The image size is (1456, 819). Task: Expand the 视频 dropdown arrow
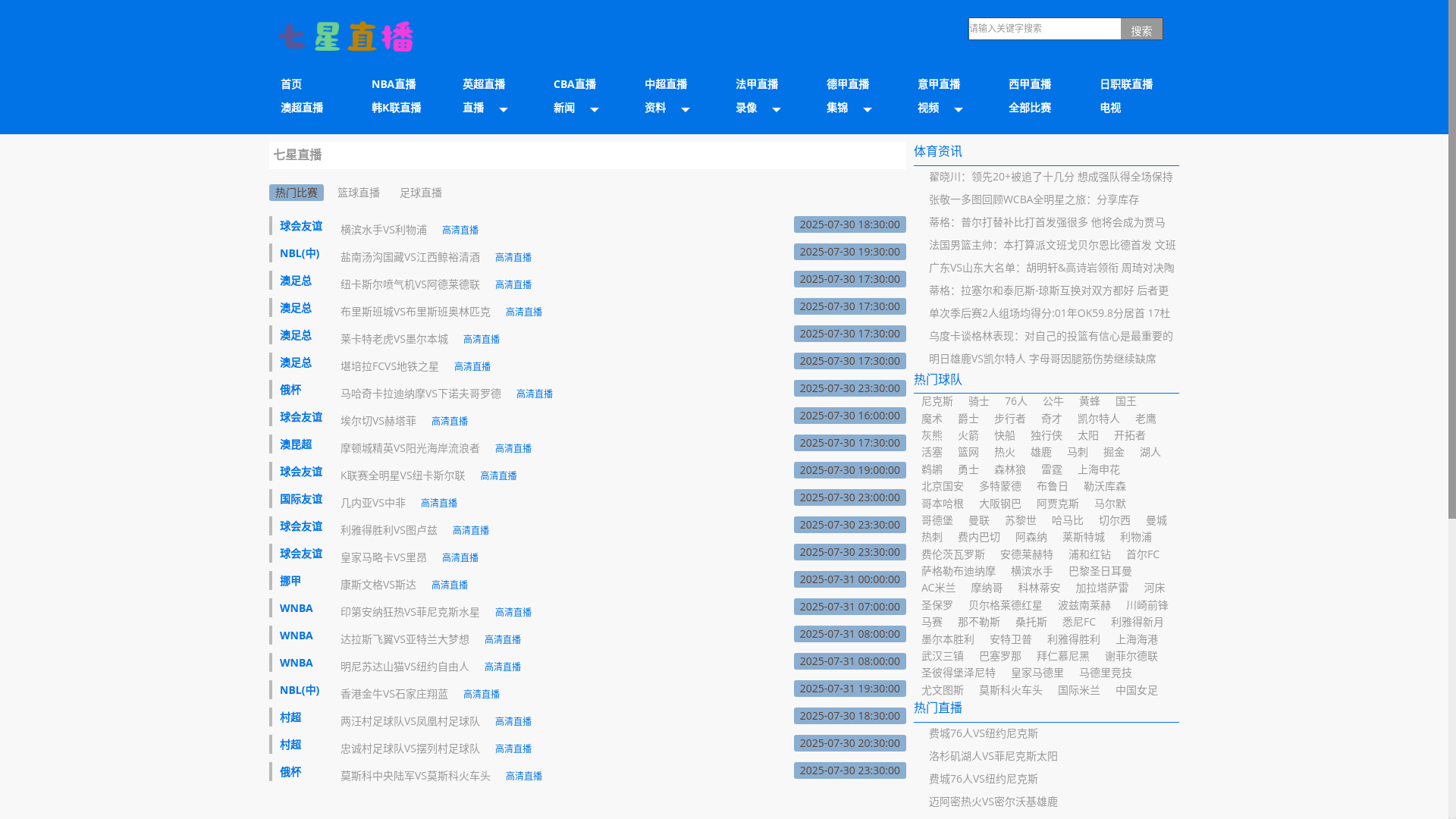[959, 110]
